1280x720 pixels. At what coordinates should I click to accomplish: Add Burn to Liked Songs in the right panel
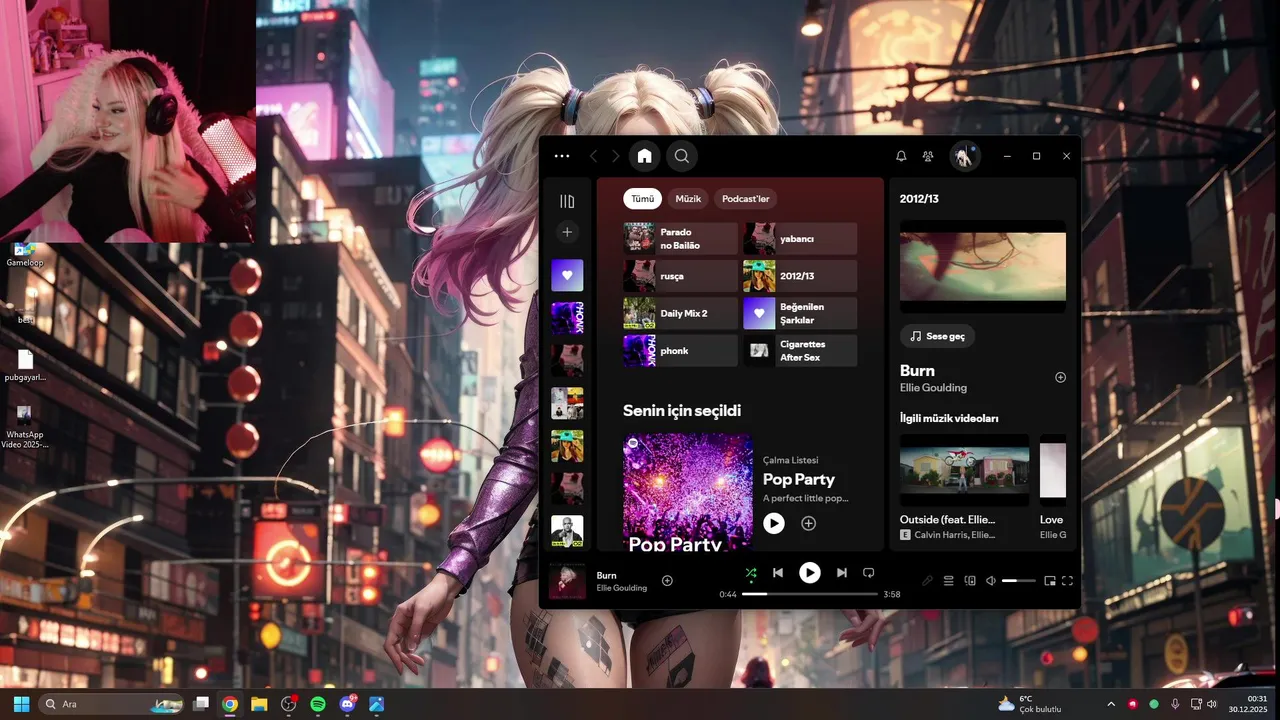point(1060,377)
